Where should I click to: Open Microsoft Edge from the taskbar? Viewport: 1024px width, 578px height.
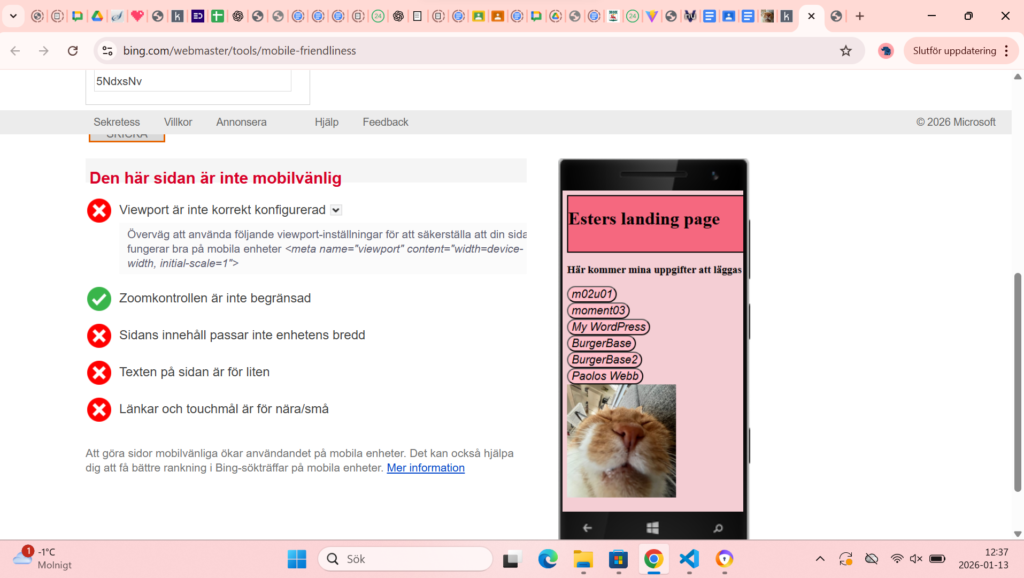(547, 559)
